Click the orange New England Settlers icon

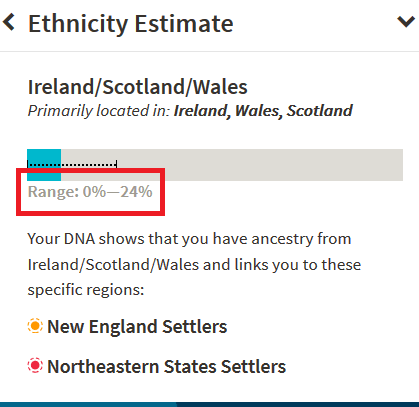(35, 326)
